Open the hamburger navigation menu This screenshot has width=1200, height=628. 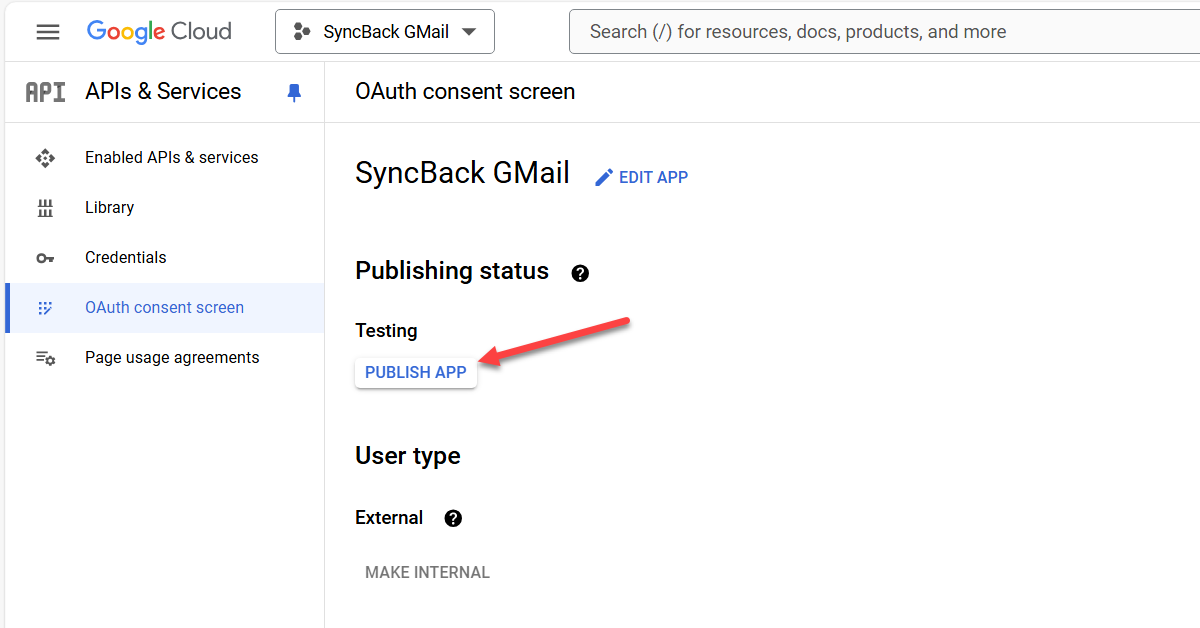48,32
